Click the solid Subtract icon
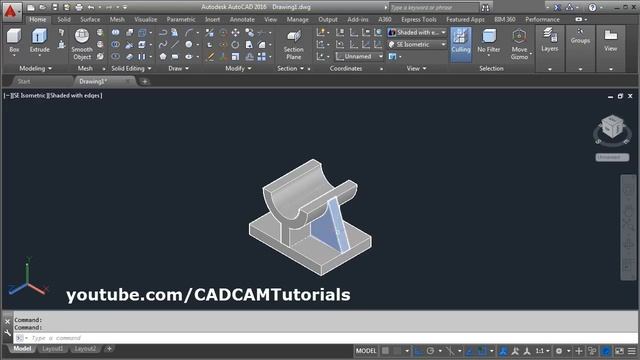Screen dimensions: 640x360 pyautogui.click(x=116, y=44)
